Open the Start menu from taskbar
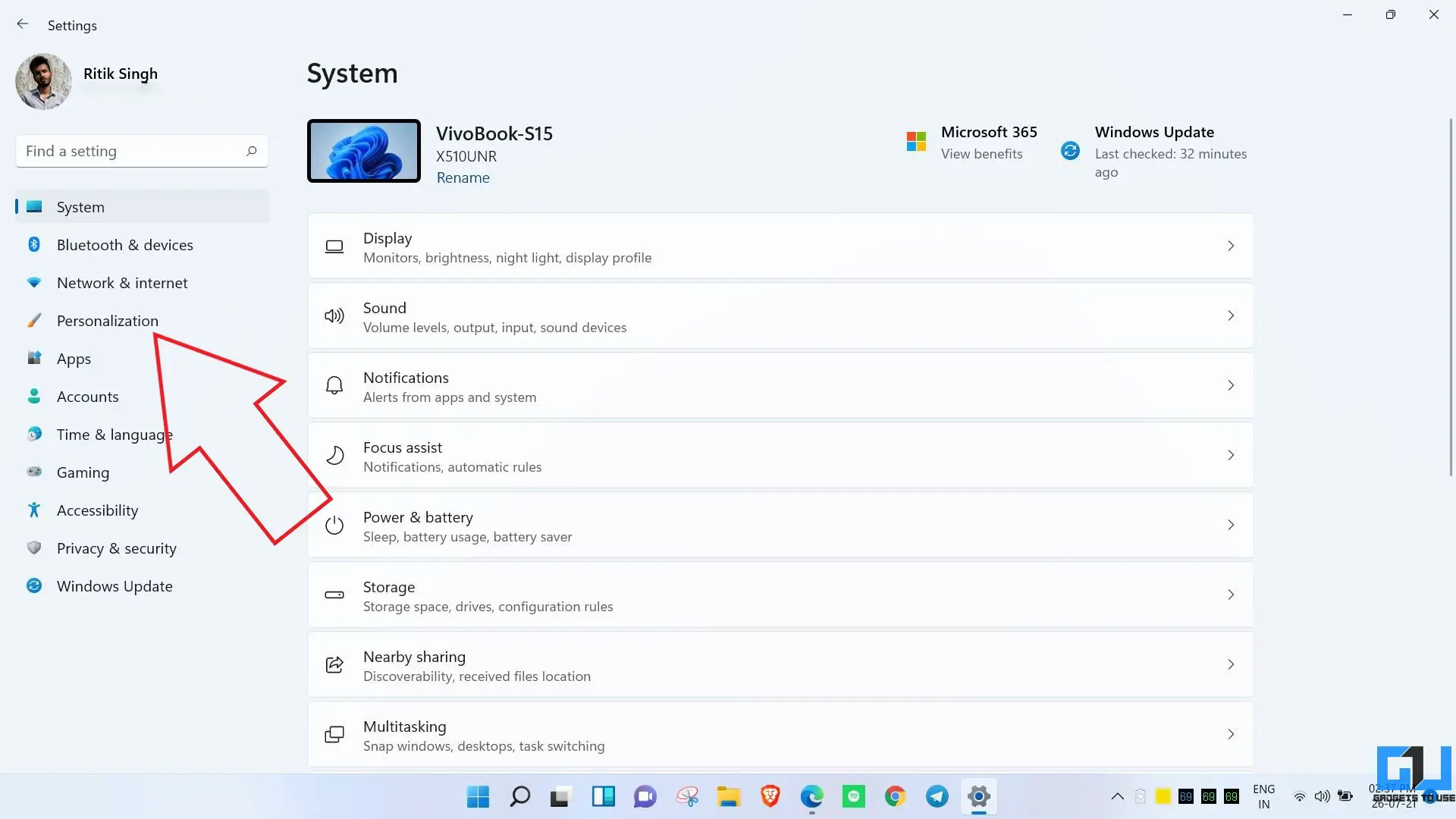Screen dimensions: 1456x819 [x=478, y=796]
